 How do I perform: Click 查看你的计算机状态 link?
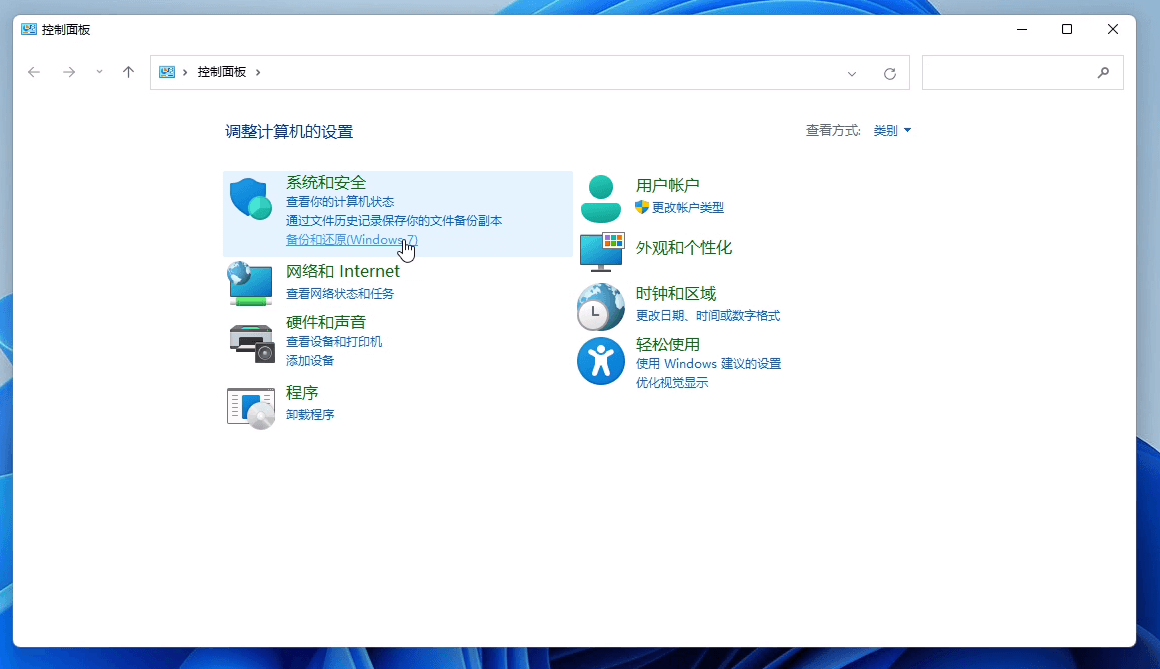pos(340,201)
